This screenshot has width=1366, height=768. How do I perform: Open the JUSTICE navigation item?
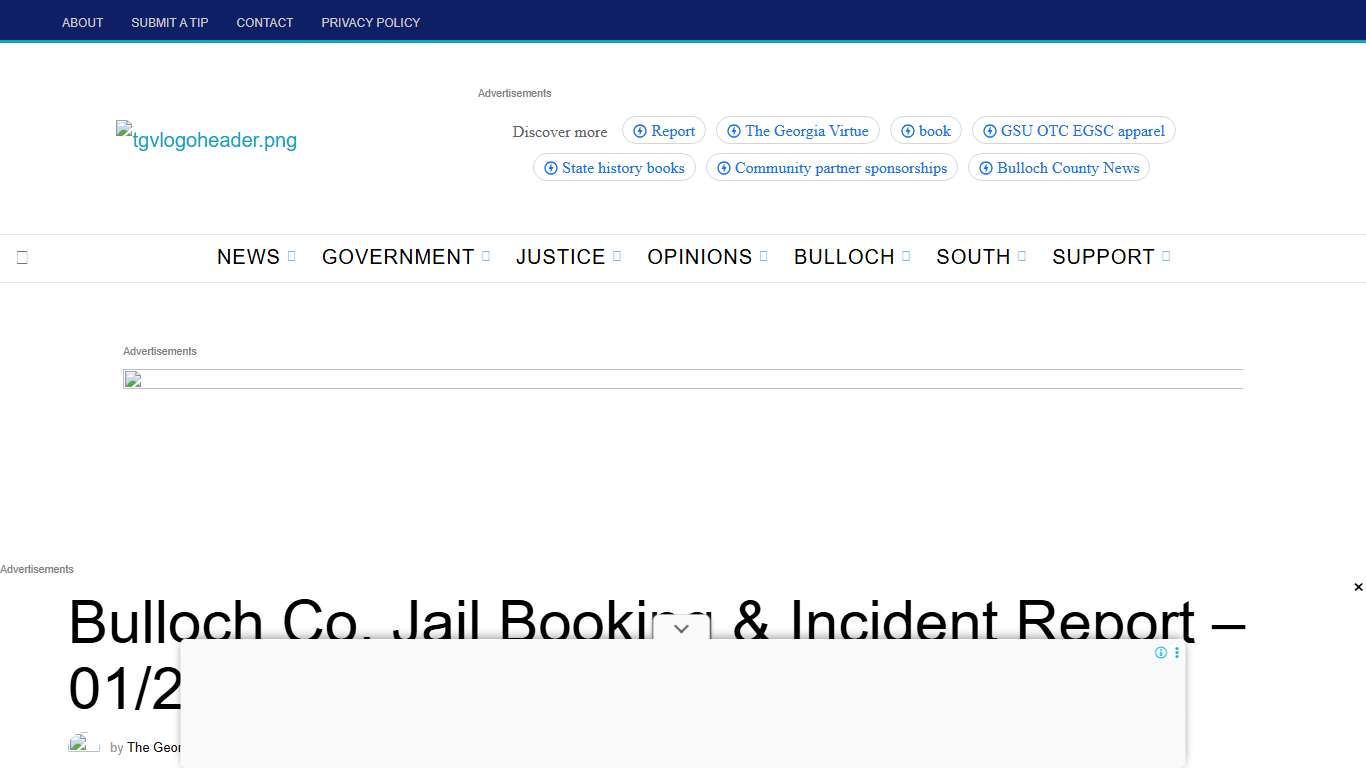(561, 256)
